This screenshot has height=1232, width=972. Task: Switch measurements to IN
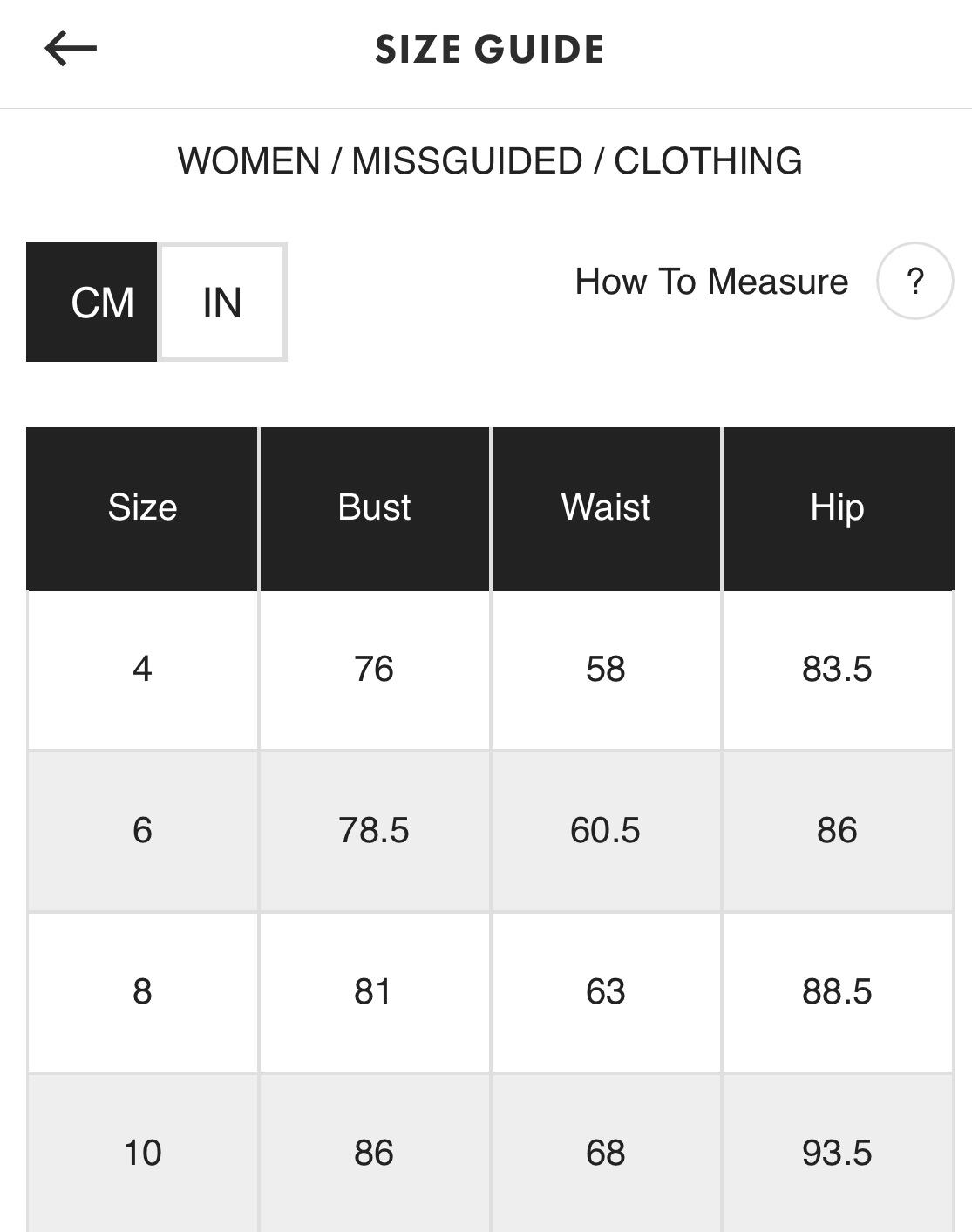click(222, 302)
